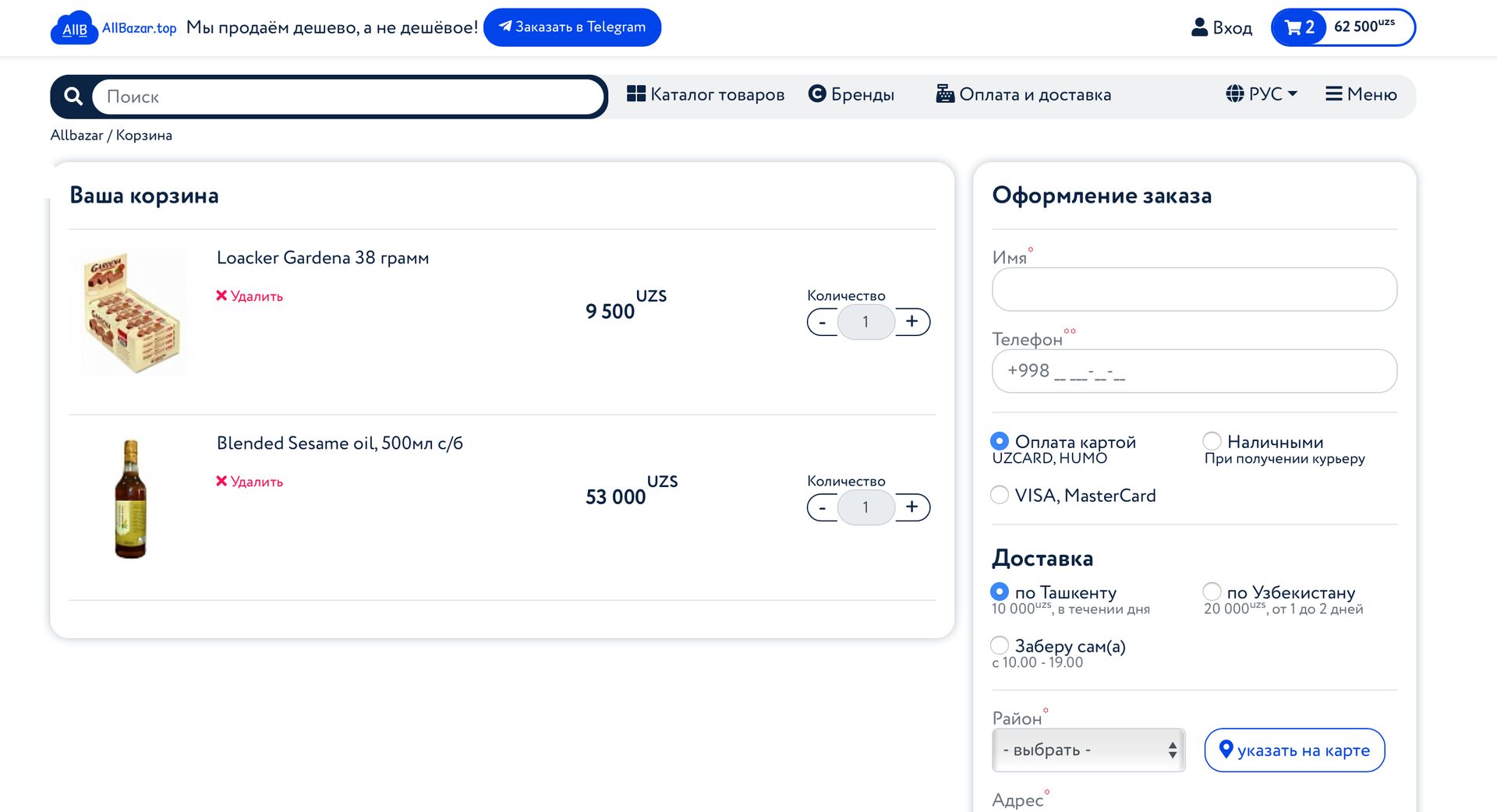Viewport: 1497px width, 812px height.
Task: Expand the Район district select box
Action: pos(1088,750)
